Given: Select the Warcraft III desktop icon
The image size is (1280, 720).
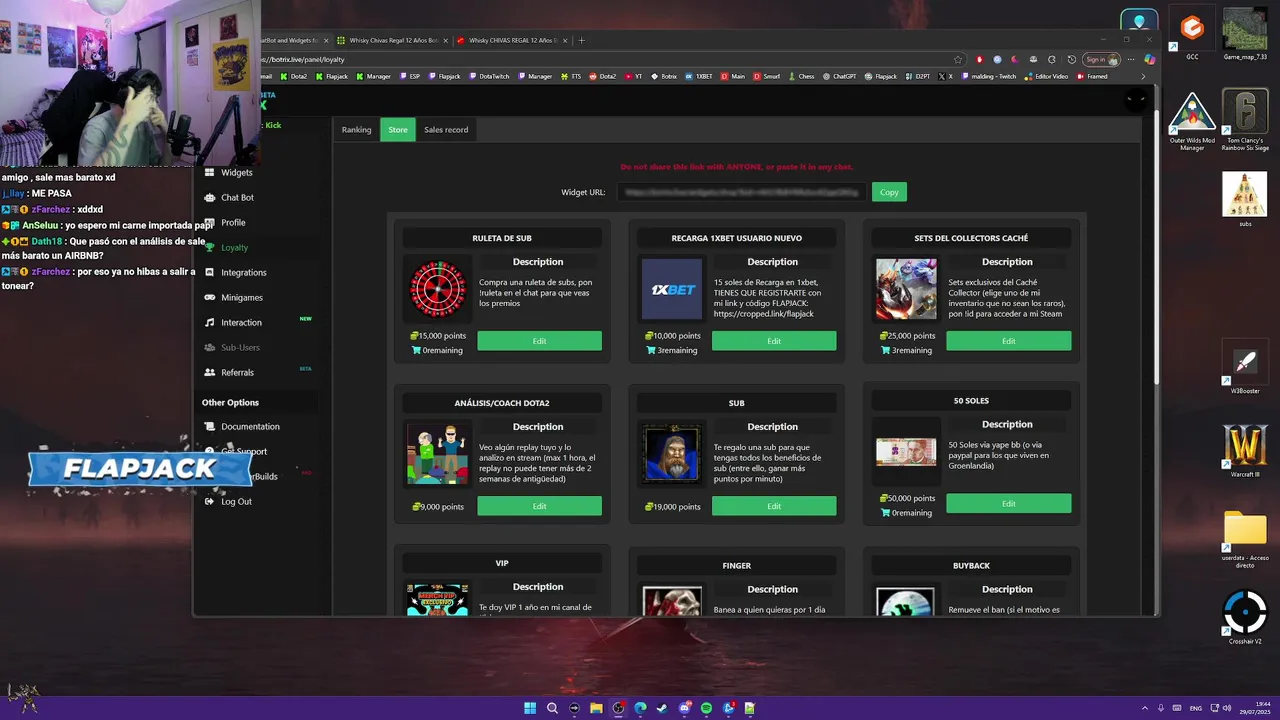Looking at the screenshot, I should (x=1245, y=450).
